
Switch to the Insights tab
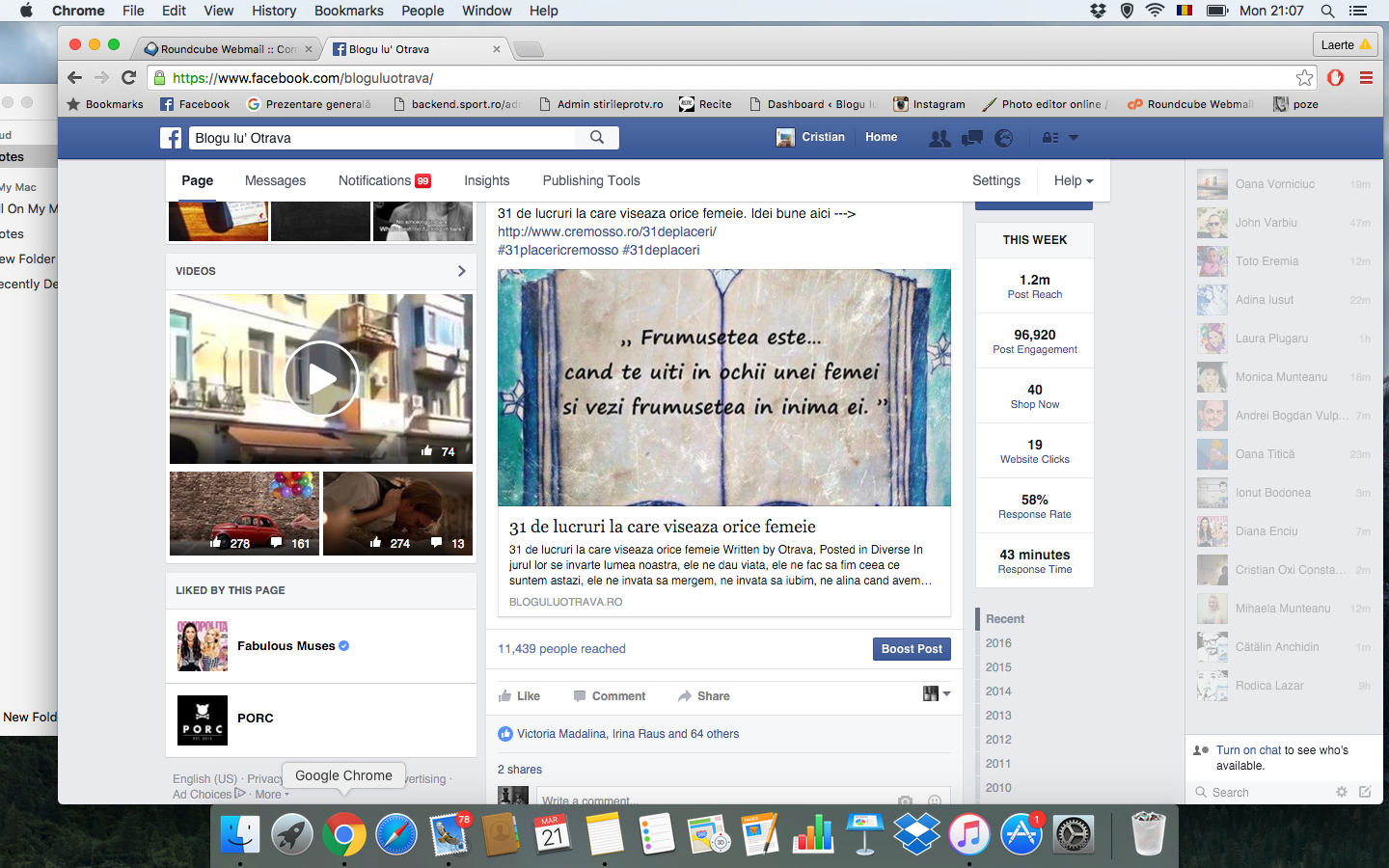pyautogui.click(x=486, y=180)
